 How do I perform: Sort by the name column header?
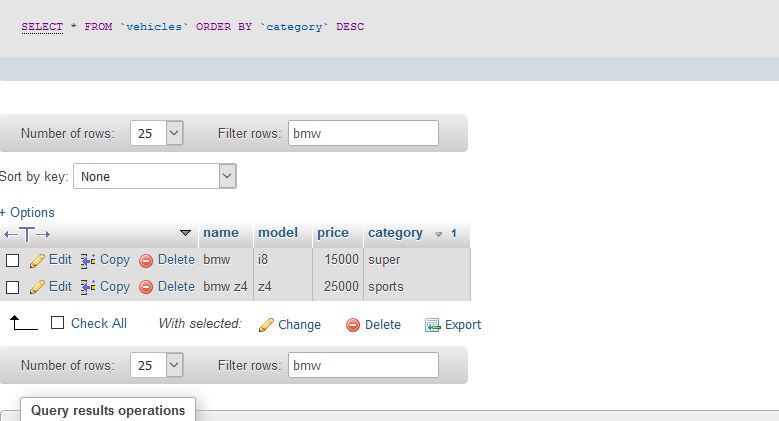pyautogui.click(x=221, y=233)
